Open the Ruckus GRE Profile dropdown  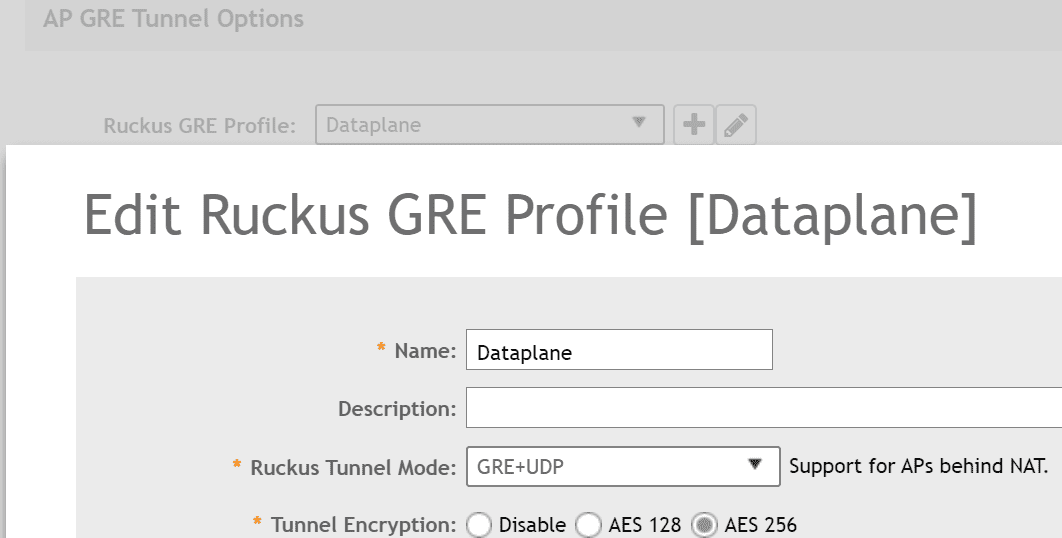click(490, 125)
